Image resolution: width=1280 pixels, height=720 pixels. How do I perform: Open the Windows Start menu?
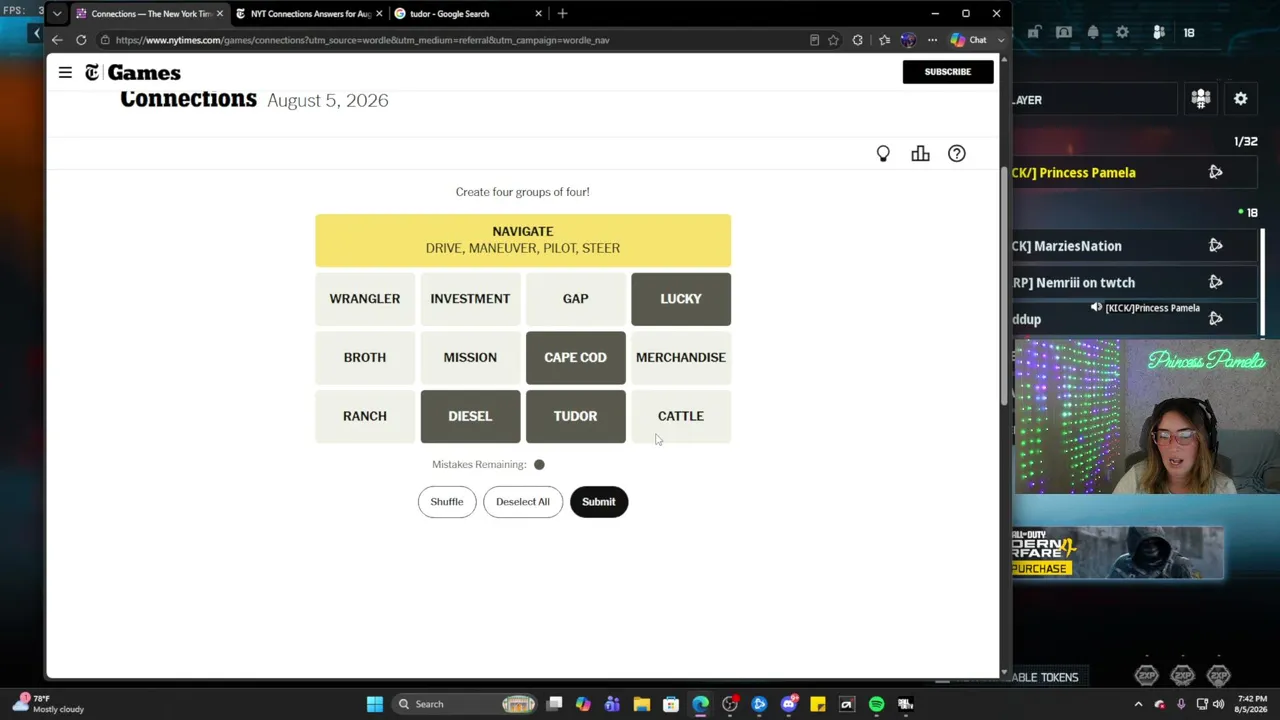(375, 704)
